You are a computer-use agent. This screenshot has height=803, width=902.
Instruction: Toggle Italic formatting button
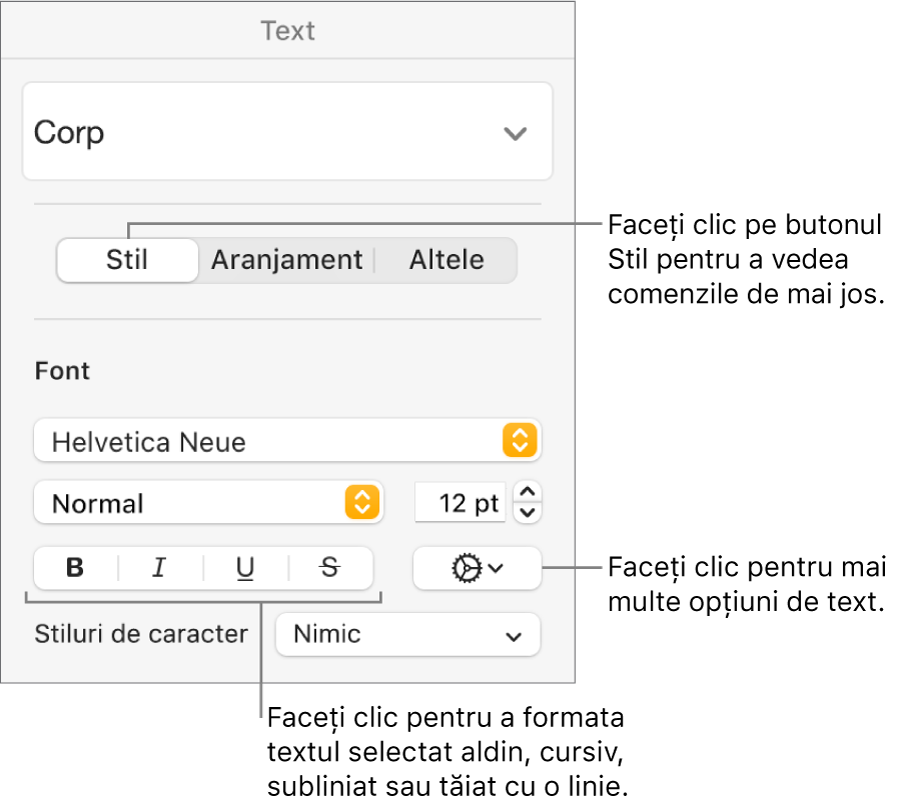160,568
